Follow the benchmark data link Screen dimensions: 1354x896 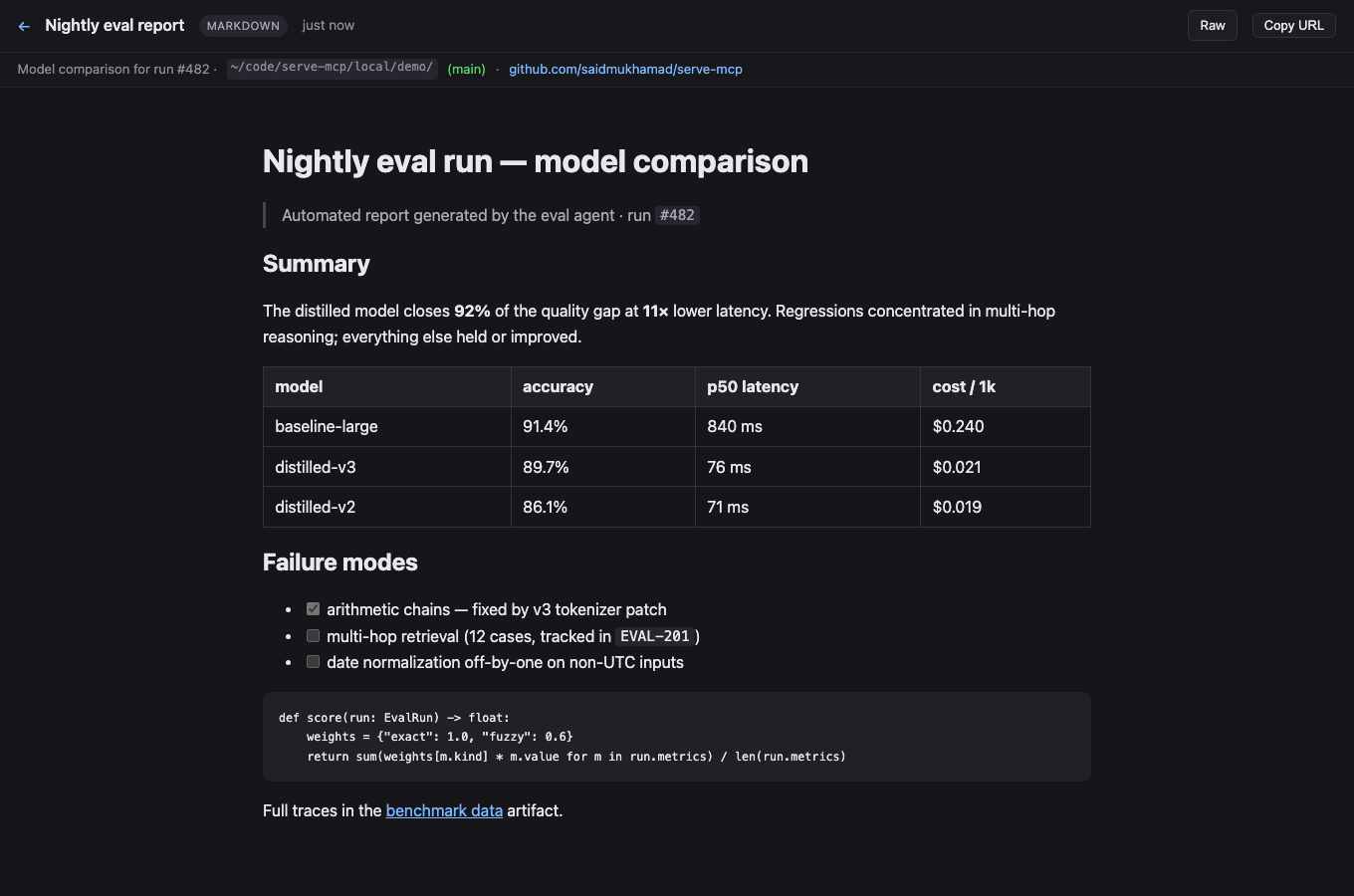444,810
